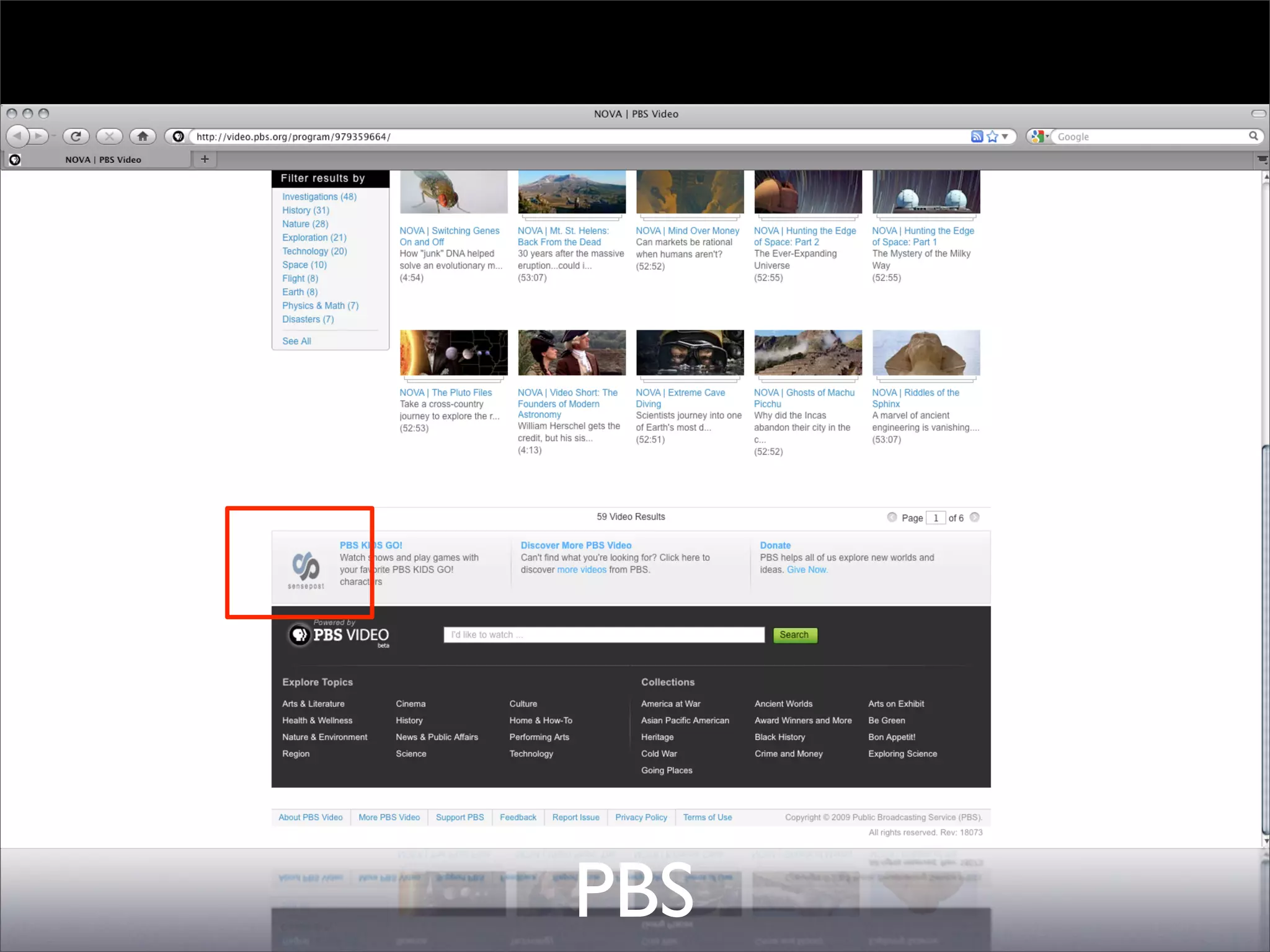Click Report Issue footer link
1270x952 pixels.
[x=576, y=818]
